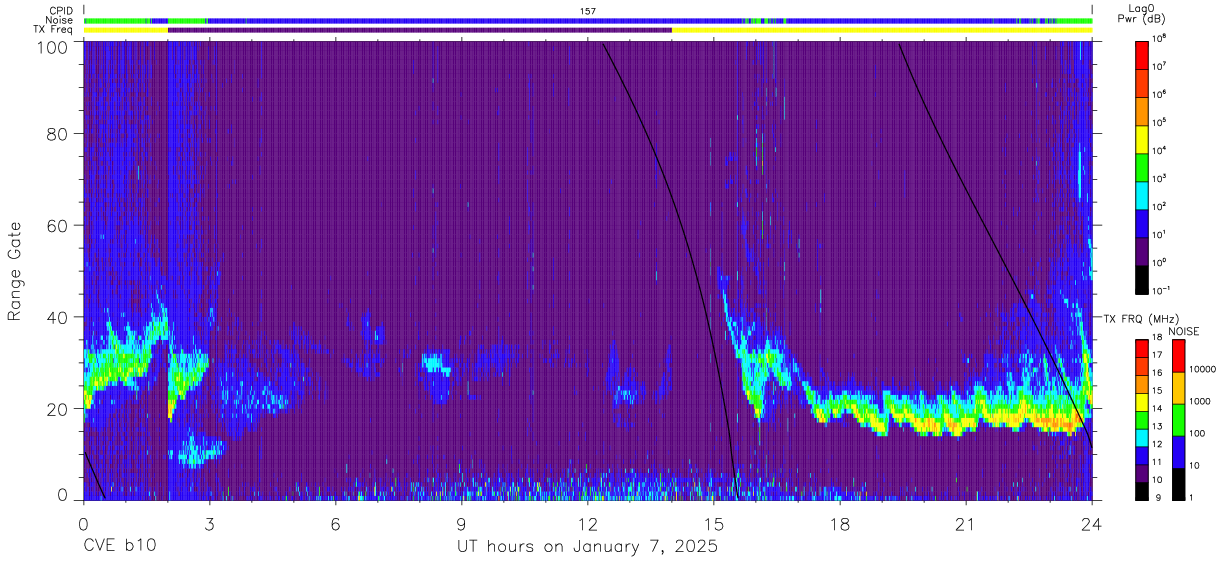Click the CVE b10 radar beam label
1228x567 pixels.
[x=118, y=547]
